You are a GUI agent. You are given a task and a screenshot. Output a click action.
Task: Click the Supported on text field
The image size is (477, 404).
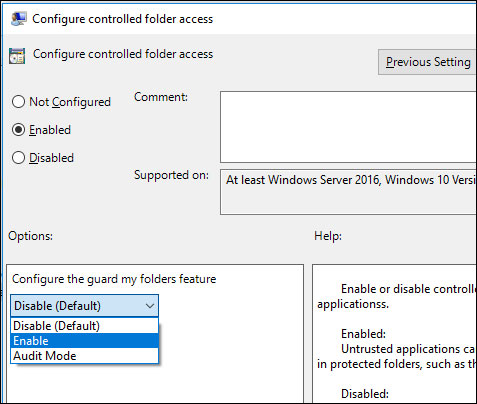pyautogui.click(x=348, y=192)
